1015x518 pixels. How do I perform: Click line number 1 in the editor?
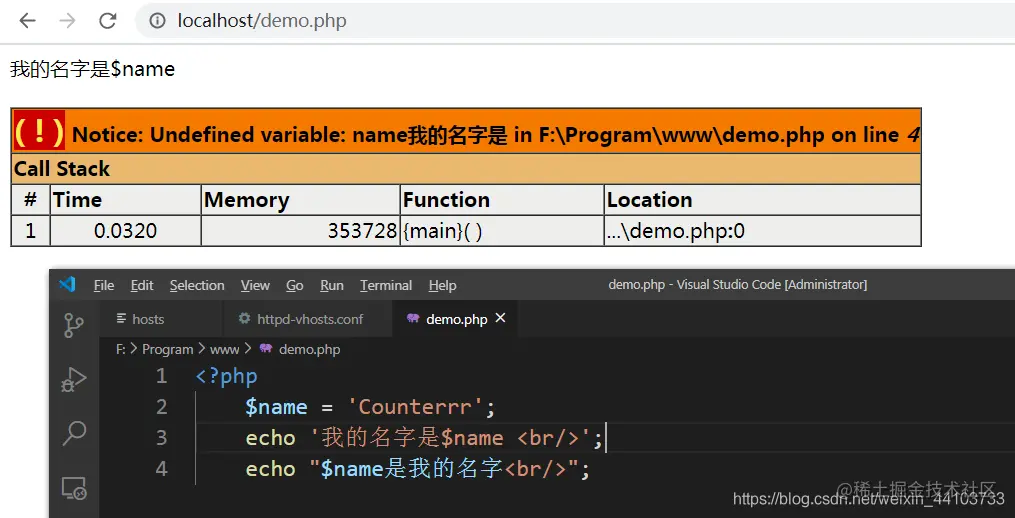(x=162, y=376)
